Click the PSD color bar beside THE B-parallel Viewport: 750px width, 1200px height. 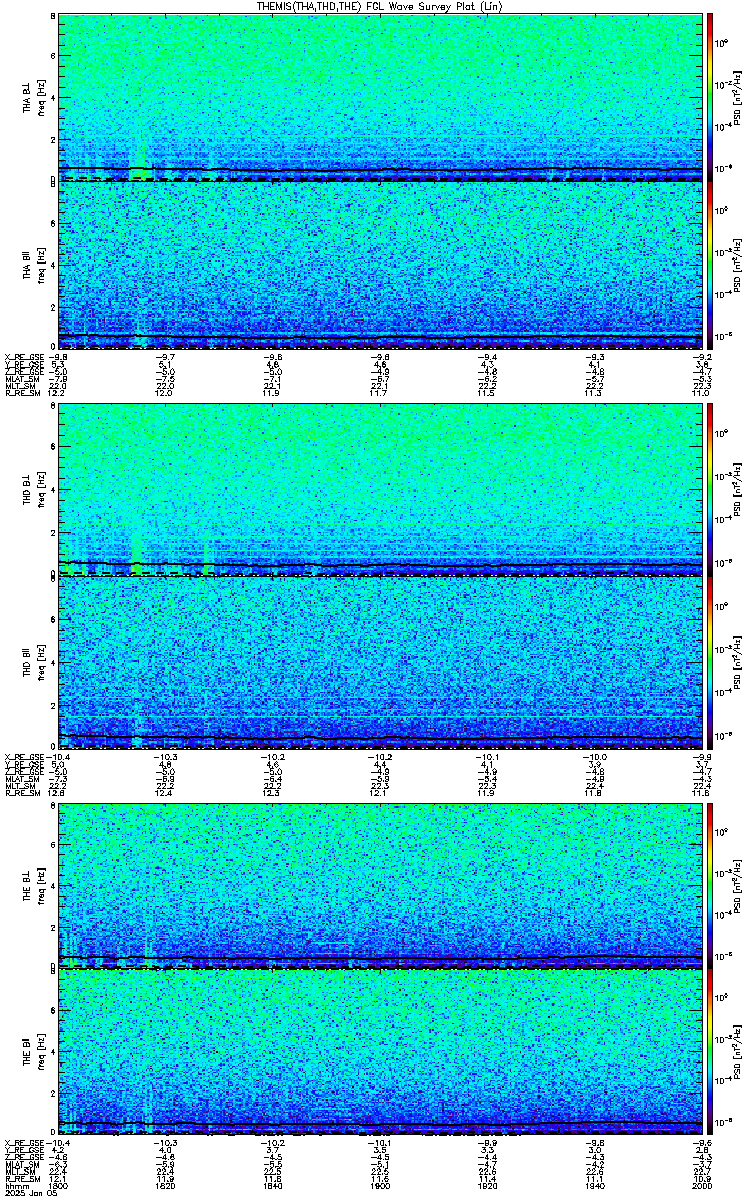710,1052
